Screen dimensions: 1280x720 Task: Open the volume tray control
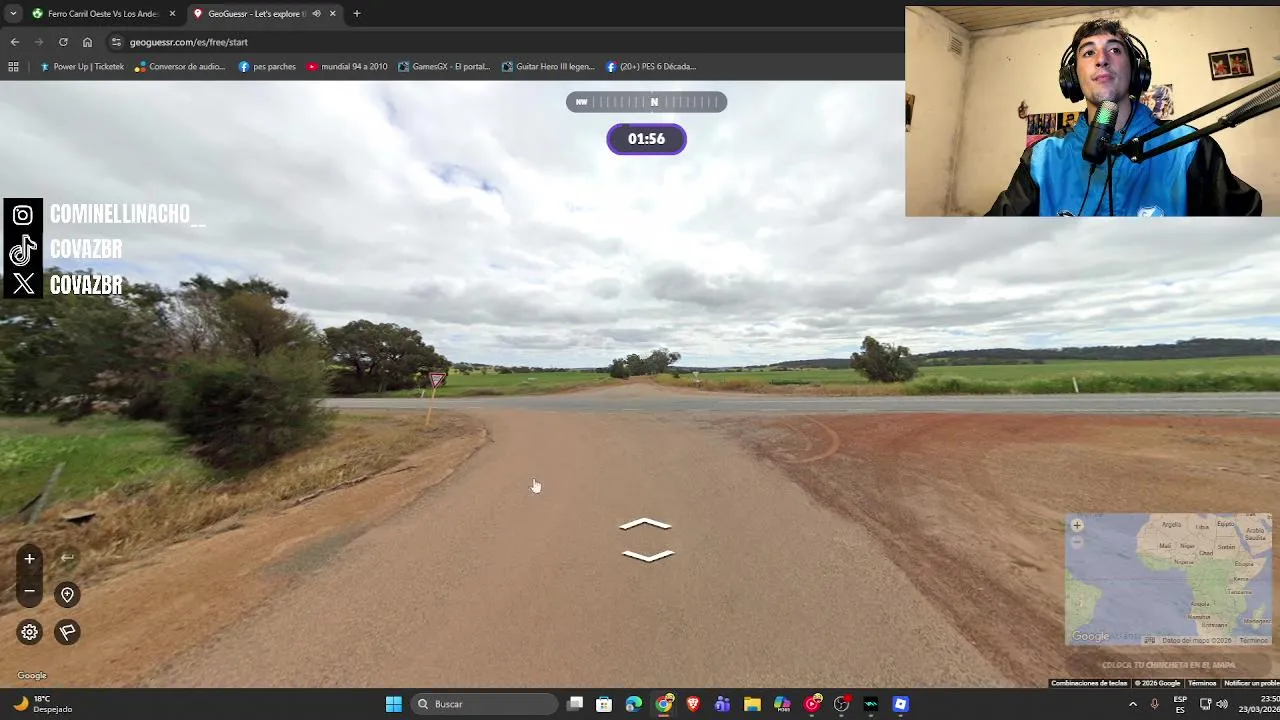pos(1222,704)
